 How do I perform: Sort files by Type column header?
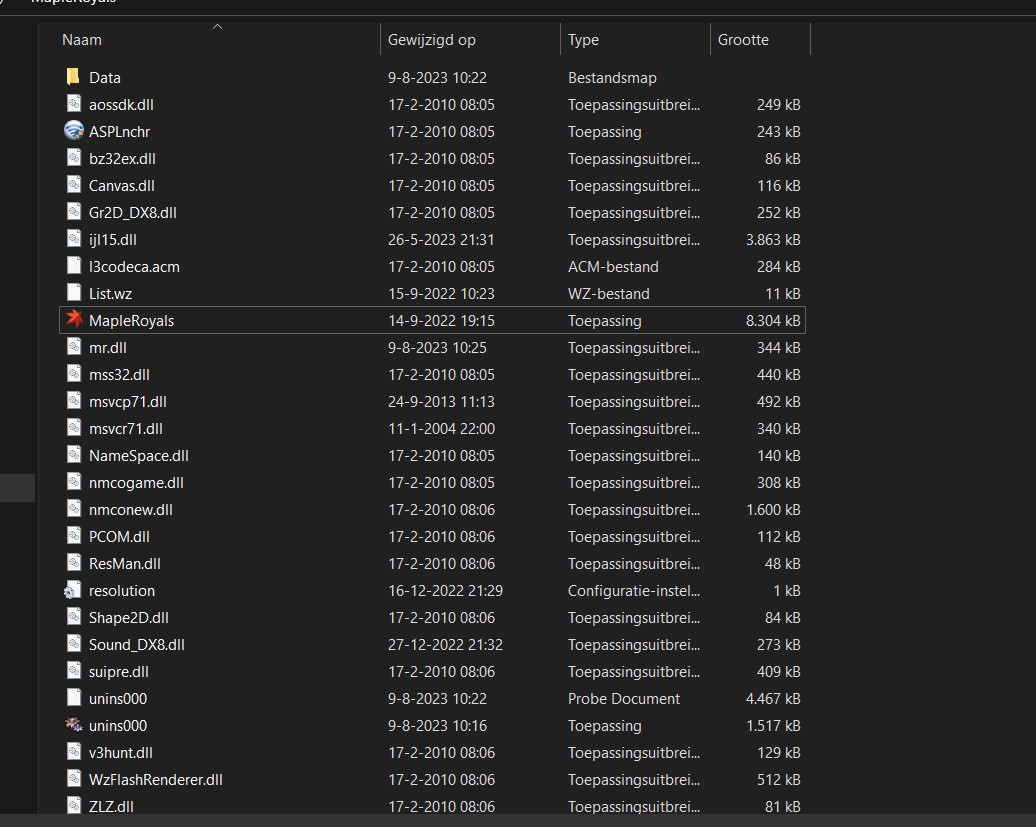(x=583, y=40)
